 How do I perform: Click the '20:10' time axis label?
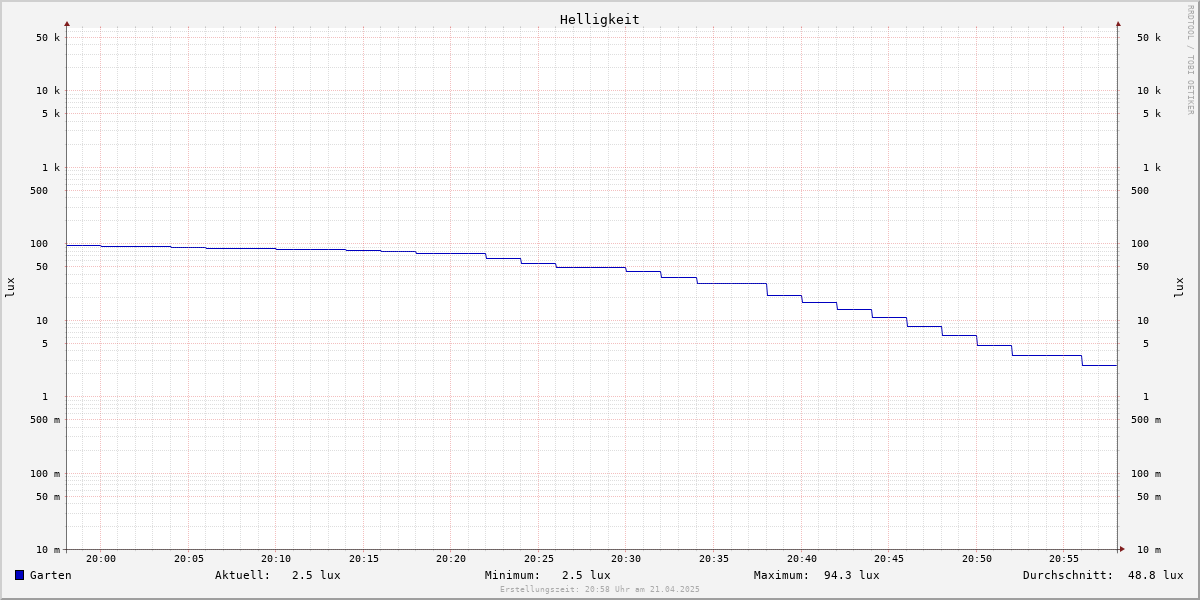[x=276, y=559]
